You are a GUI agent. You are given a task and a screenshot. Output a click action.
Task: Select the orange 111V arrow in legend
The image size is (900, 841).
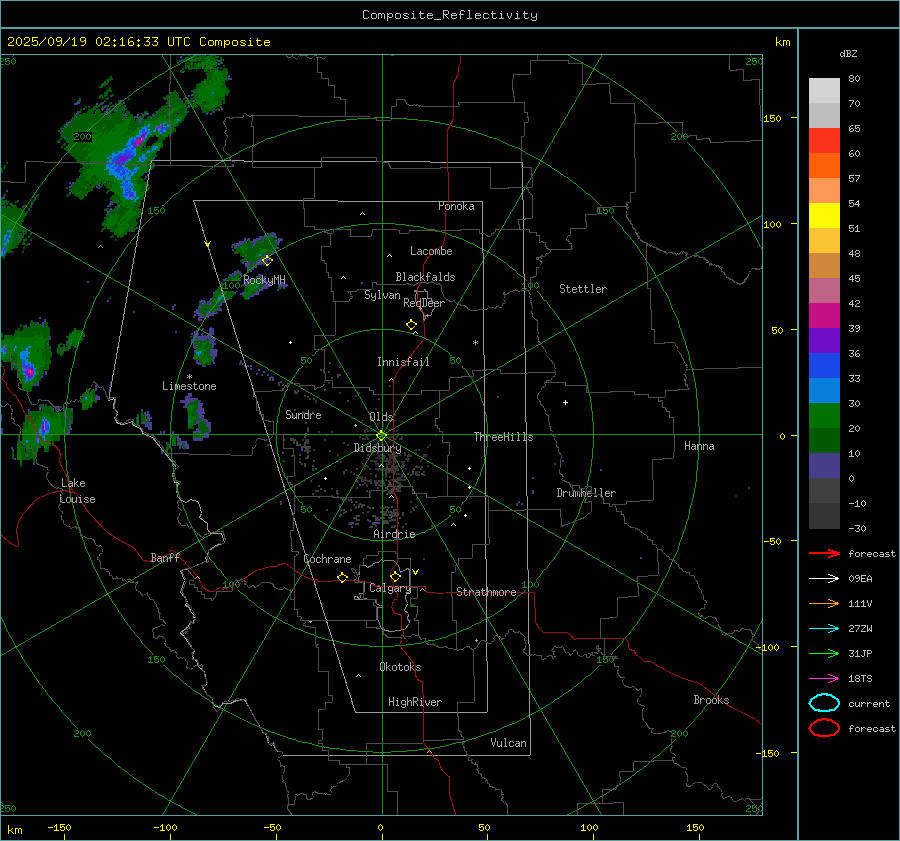823,603
